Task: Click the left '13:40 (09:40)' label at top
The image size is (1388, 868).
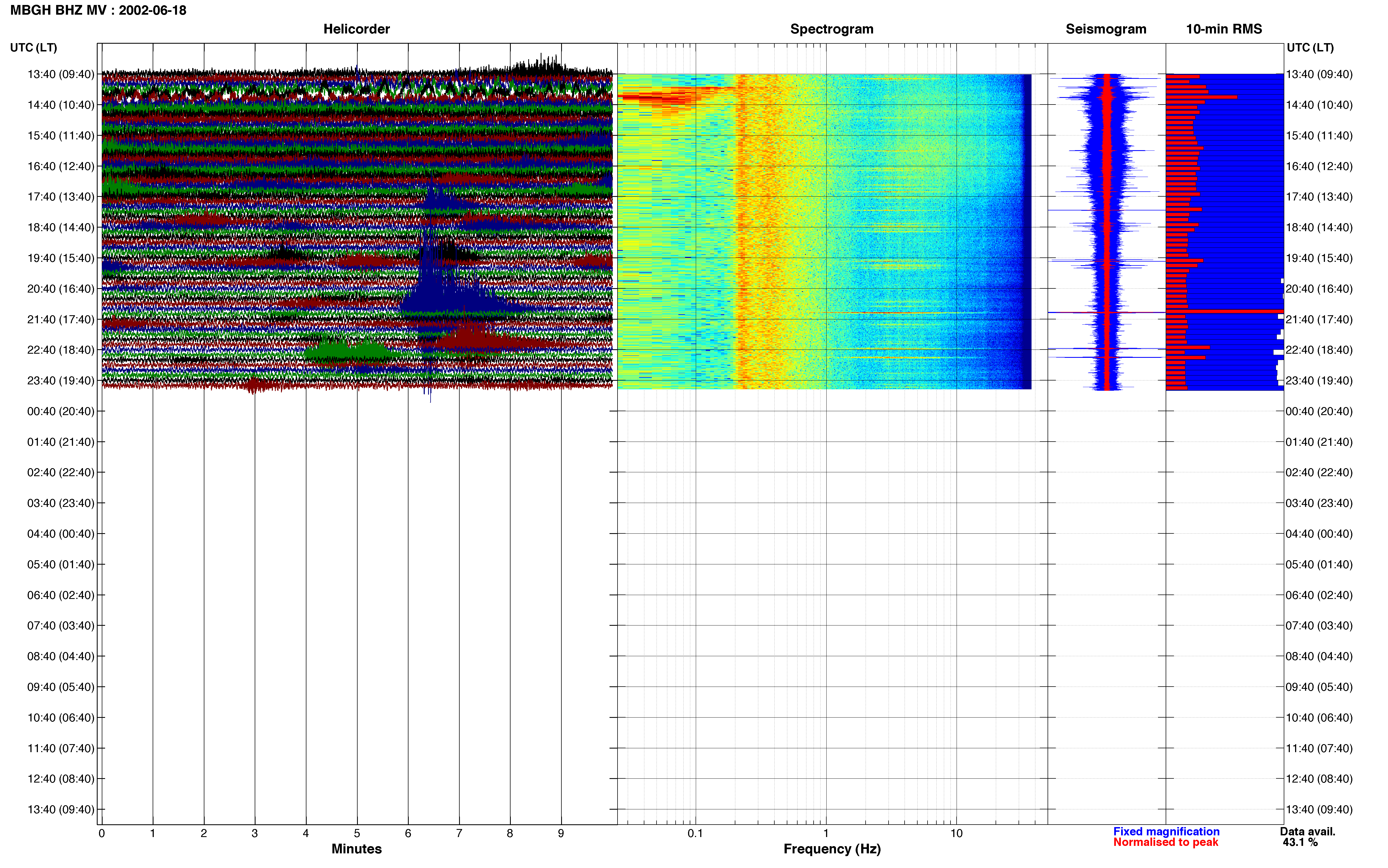Action: [61, 74]
